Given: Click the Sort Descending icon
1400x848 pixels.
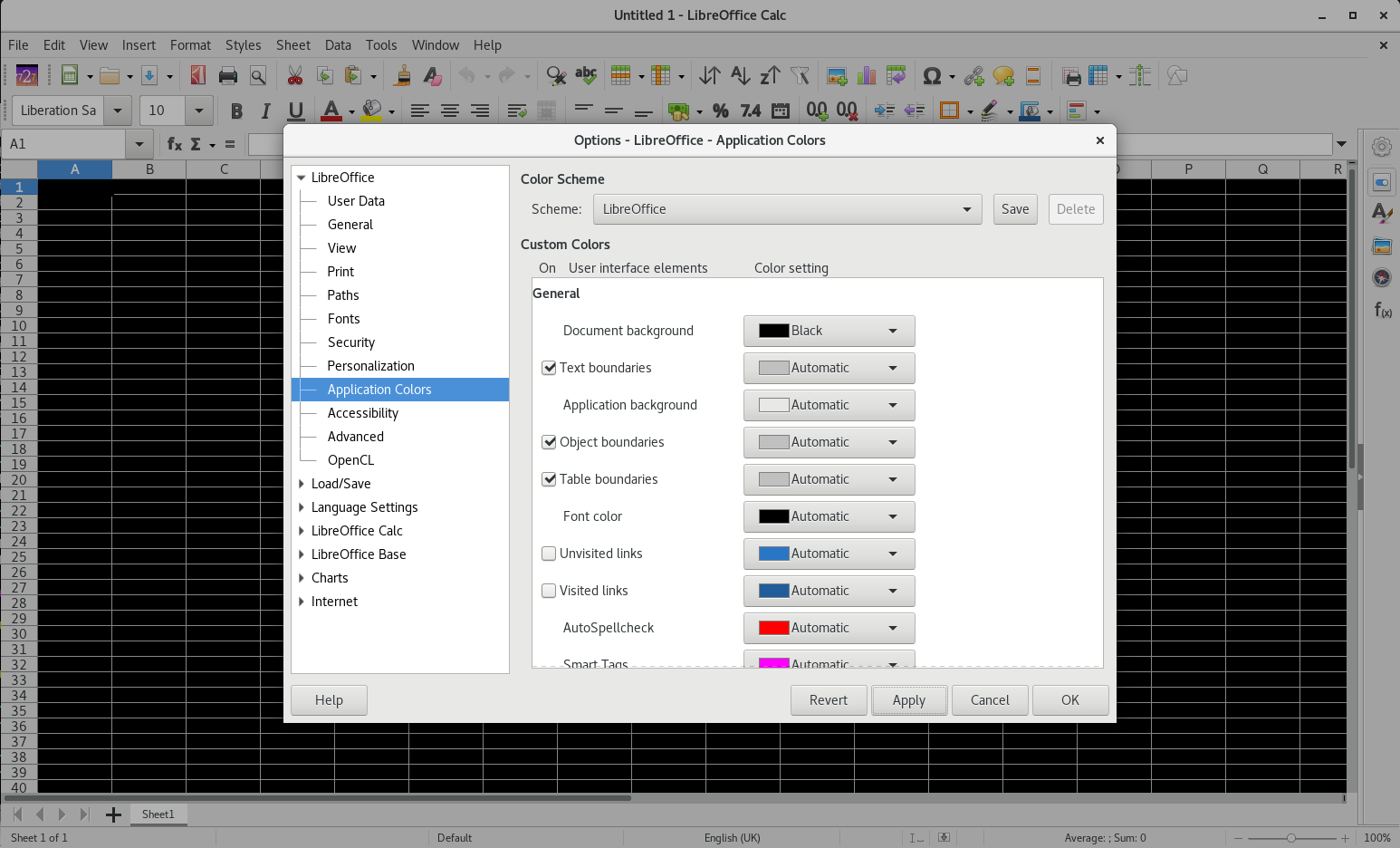Looking at the screenshot, I should [x=770, y=76].
